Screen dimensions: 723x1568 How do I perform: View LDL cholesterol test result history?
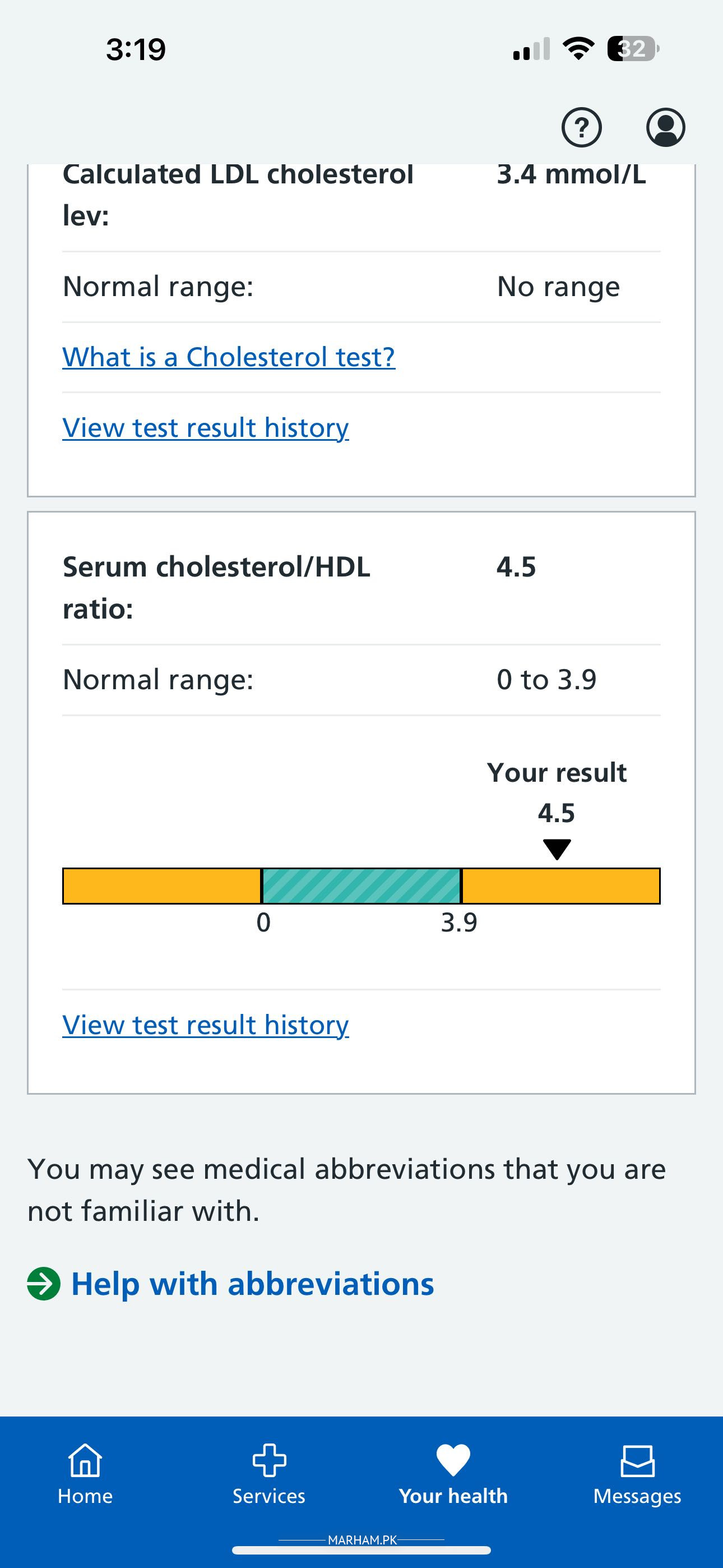(x=206, y=428)
